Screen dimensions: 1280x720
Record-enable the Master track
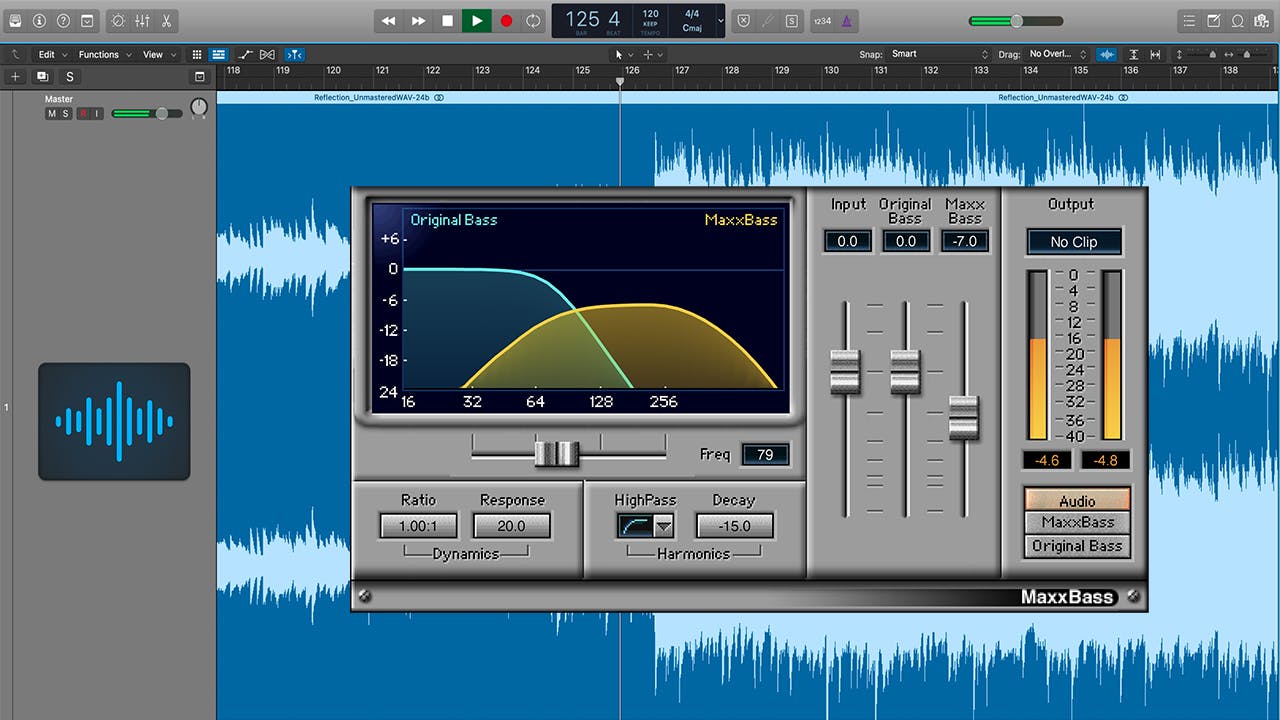pyautogui.click(x=83, y=114)
